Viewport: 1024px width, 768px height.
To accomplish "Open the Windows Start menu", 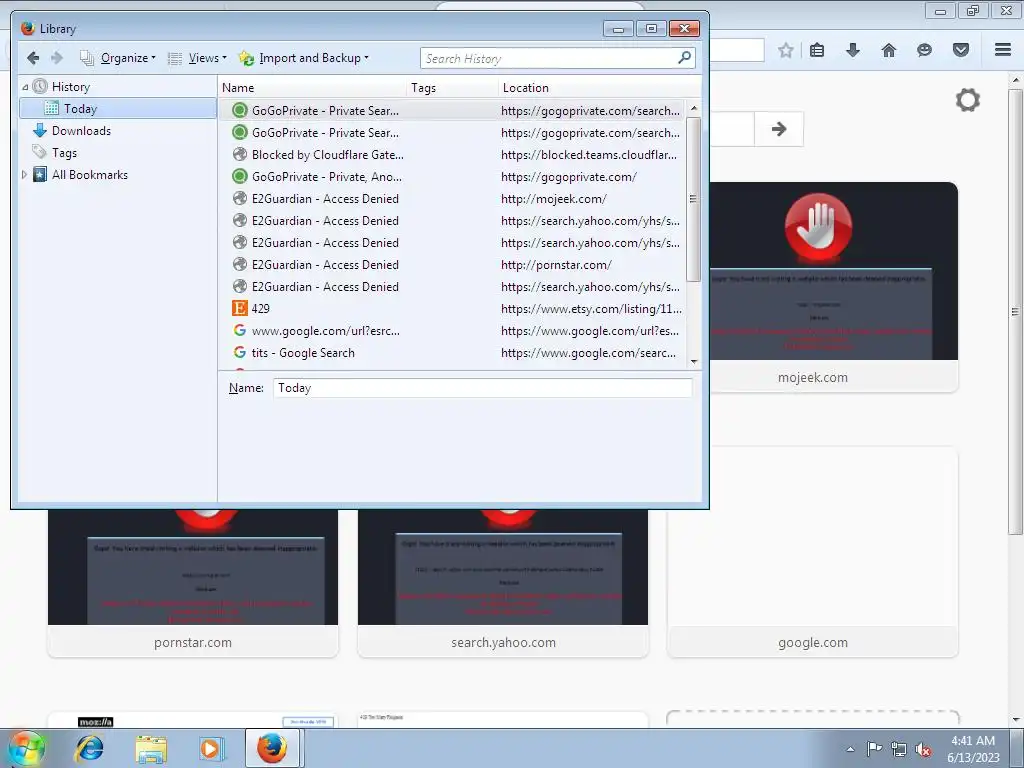I will click(26, 748).
